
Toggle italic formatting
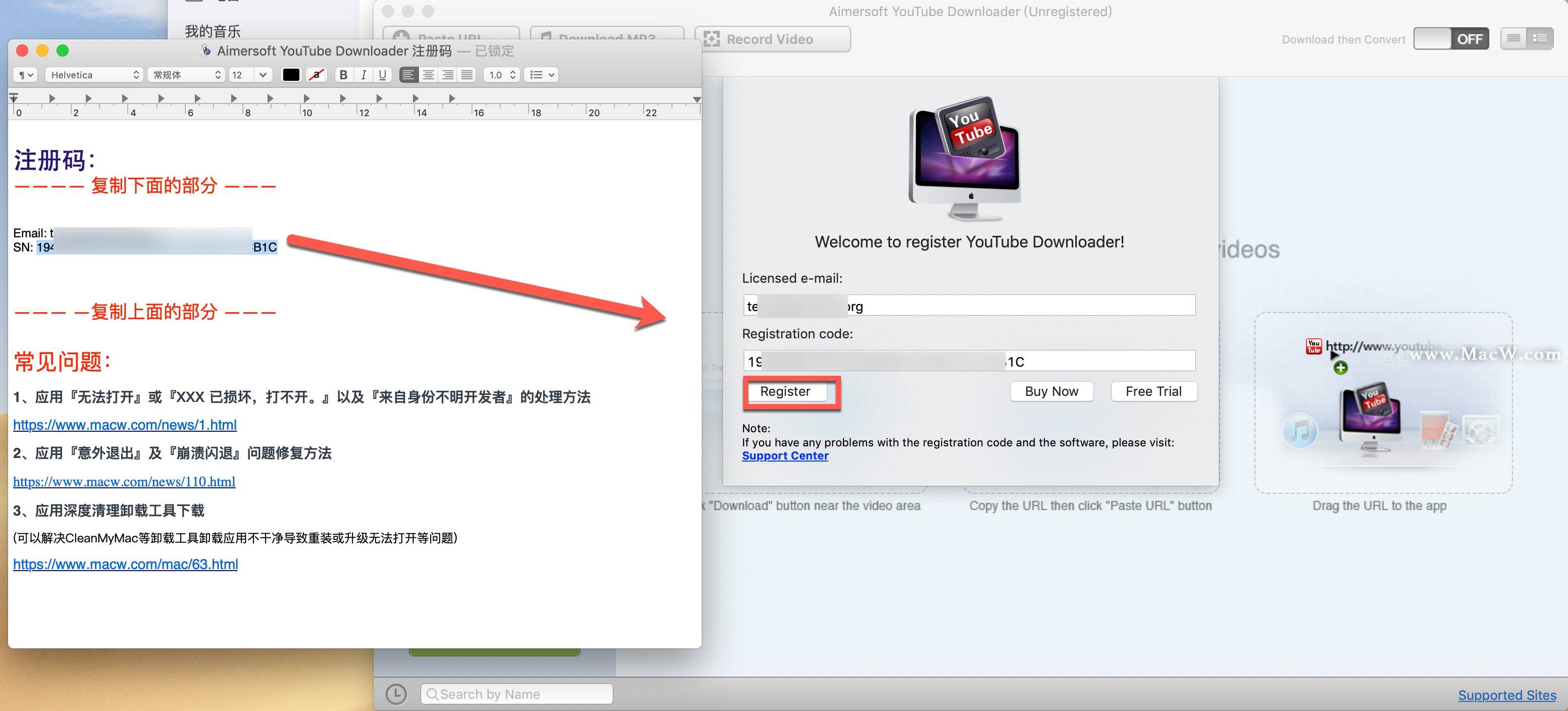363,75
